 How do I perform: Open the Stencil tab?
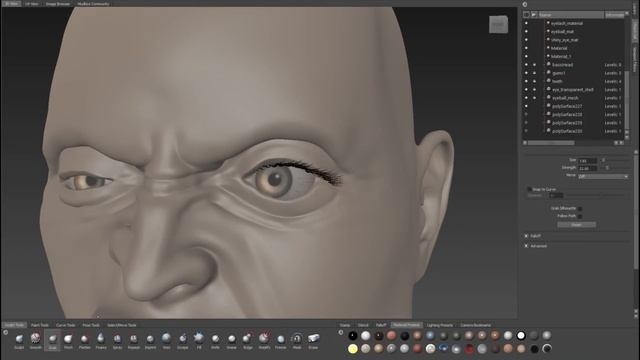pyautogui.click(x=363, y=325)
